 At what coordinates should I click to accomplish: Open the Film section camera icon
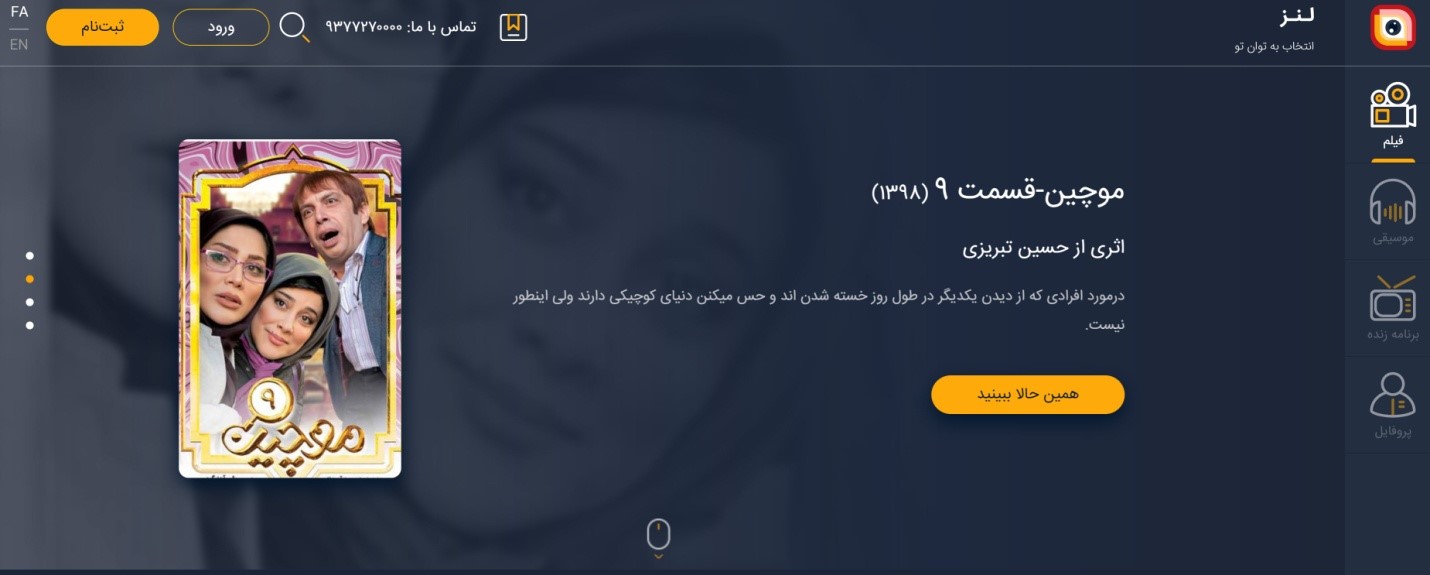pyautogui.click(x=1393, y=105)
